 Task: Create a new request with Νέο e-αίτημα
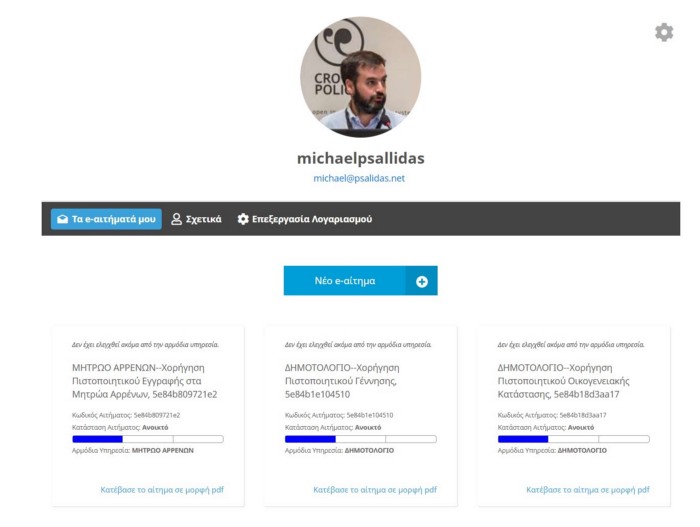pyautogui.click(x=360, y=281)
